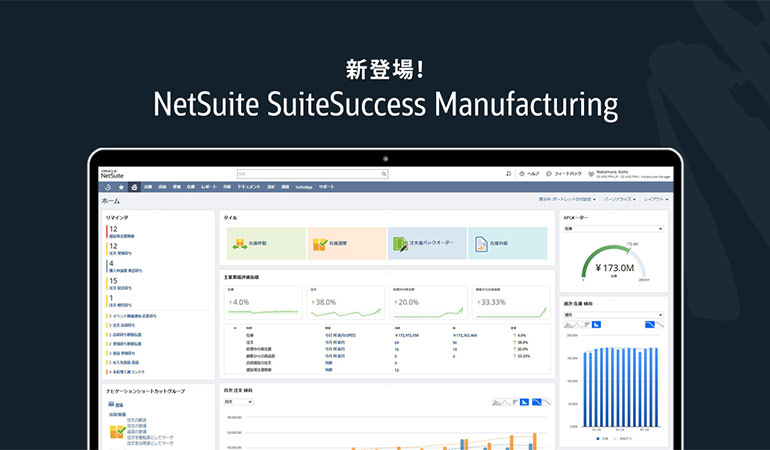Open the レポート menu
Viewport: 770px width, 450px height.
click(x=209, y=187)
